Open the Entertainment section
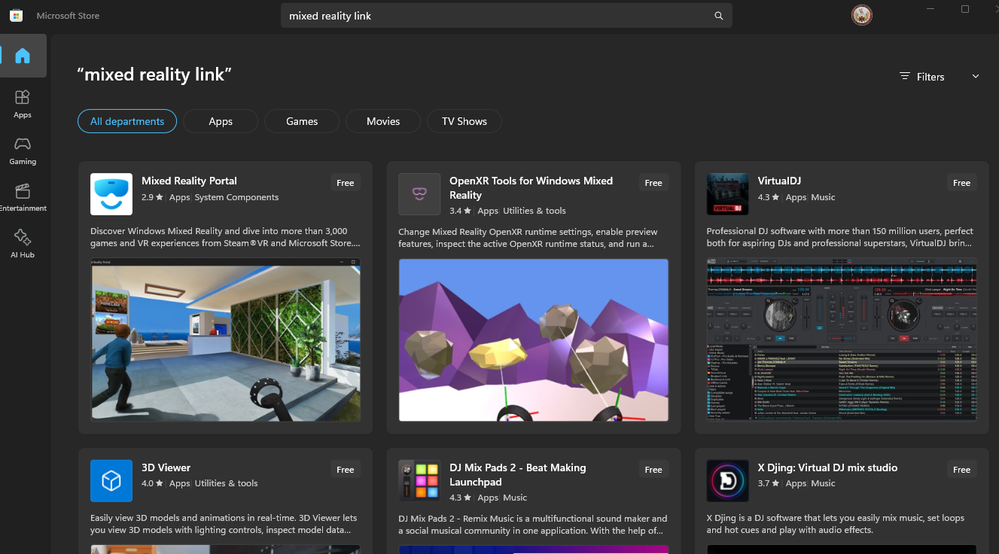The width and height of the screenshot is (999, 554). click(x=22, y=197)
